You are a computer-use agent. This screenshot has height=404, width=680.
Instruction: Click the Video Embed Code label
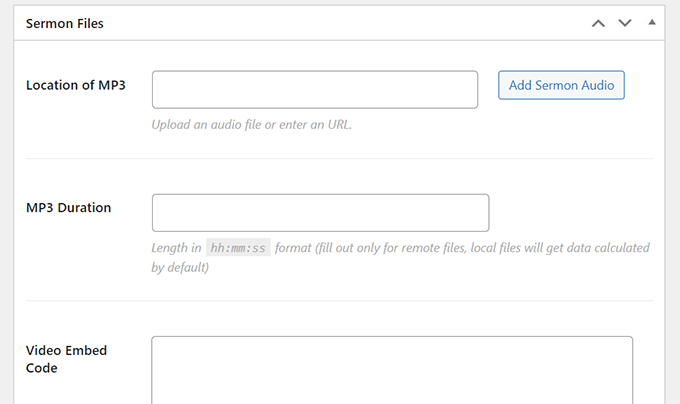(x=67, y=359)
